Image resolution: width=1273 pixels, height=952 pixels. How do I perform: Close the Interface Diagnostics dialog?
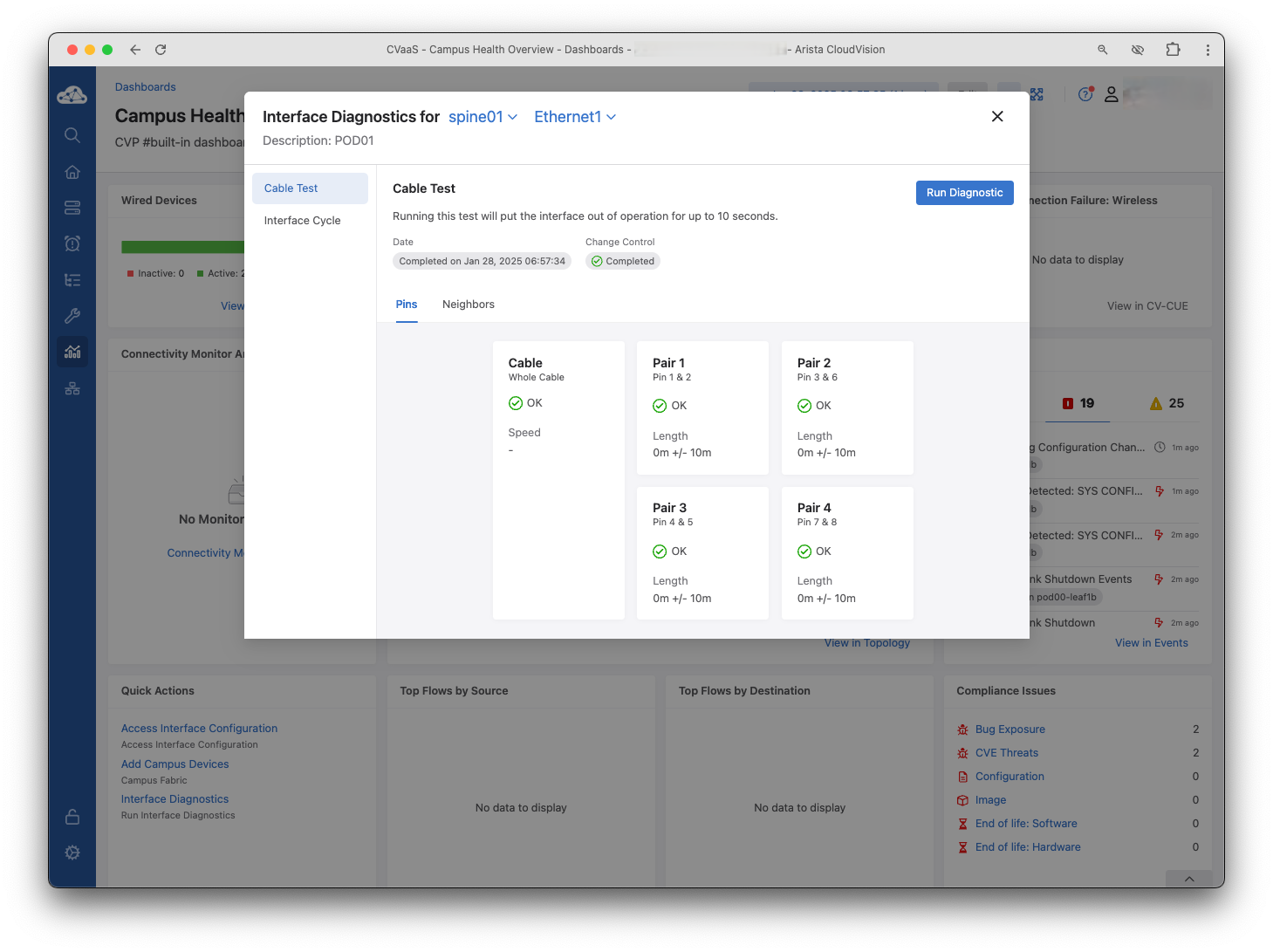point(997,117)
